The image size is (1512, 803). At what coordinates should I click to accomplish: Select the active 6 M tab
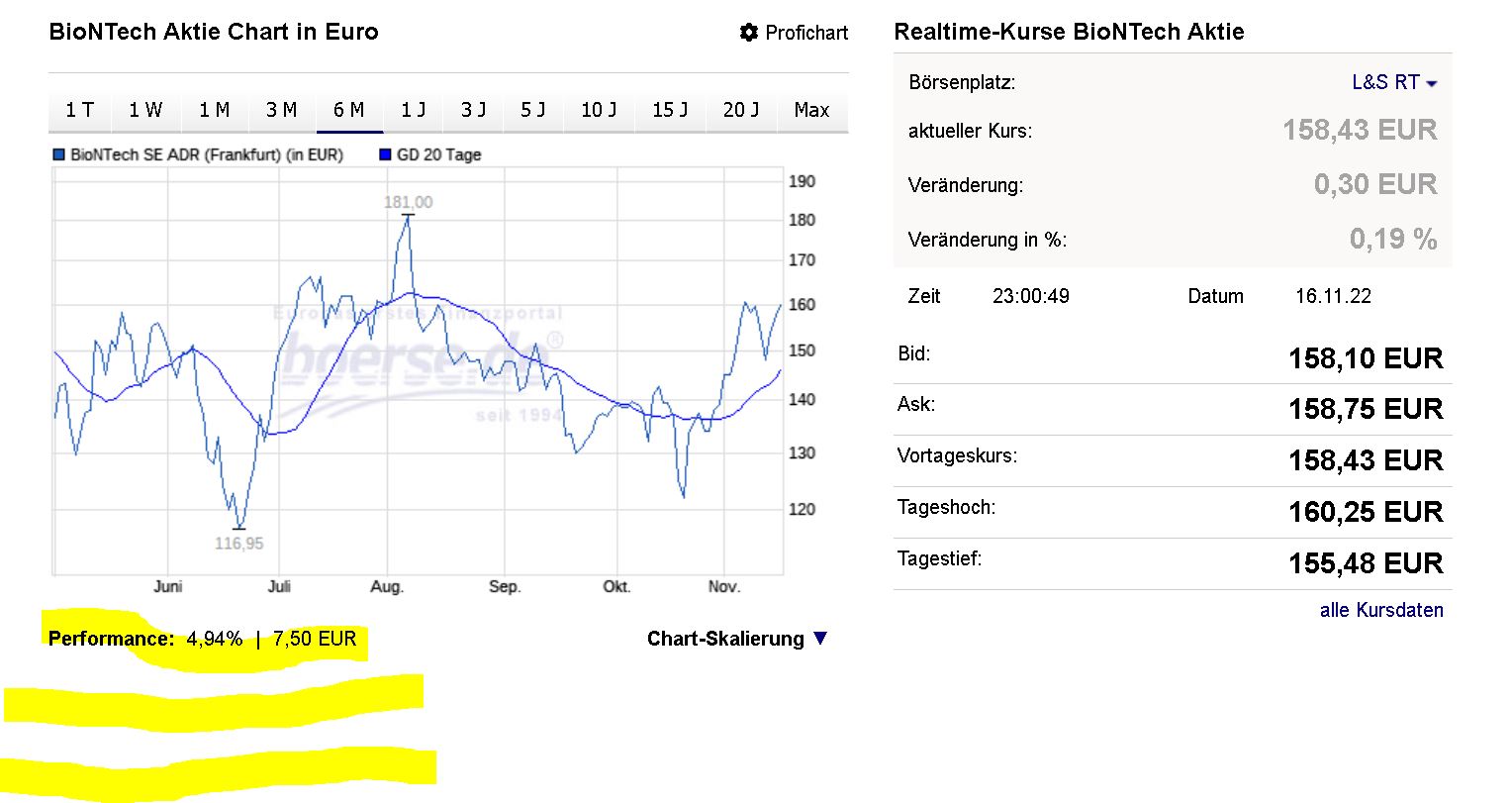click(x=349, y=110)
